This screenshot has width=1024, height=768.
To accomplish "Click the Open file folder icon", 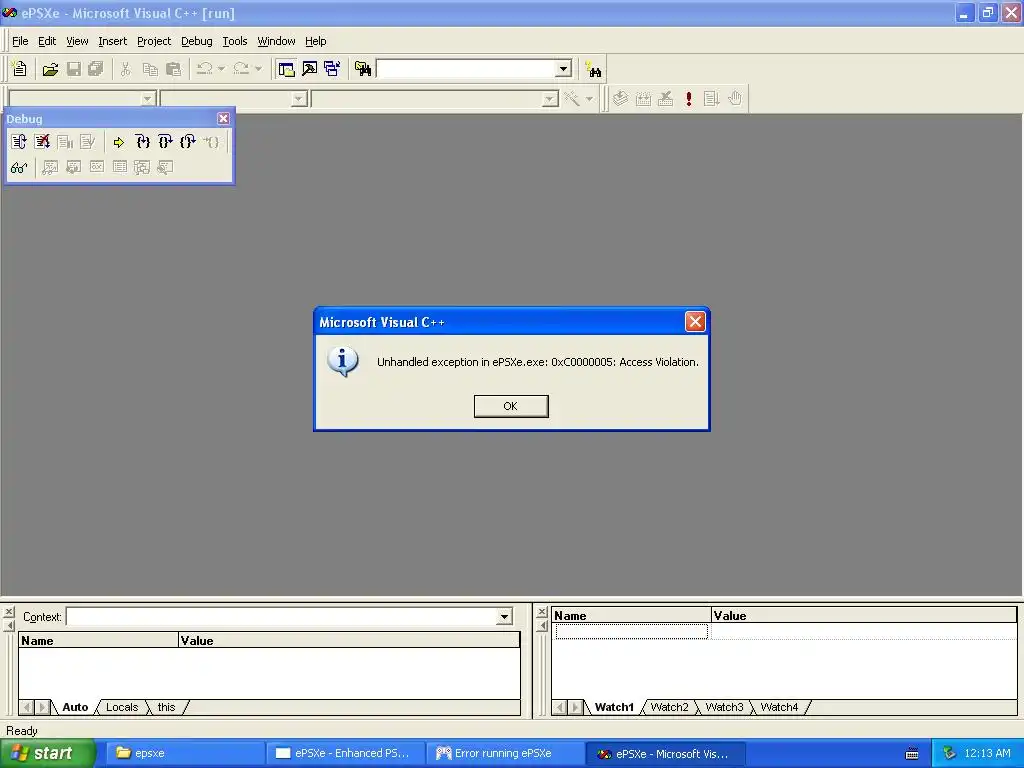I will (x=50, y=69).
